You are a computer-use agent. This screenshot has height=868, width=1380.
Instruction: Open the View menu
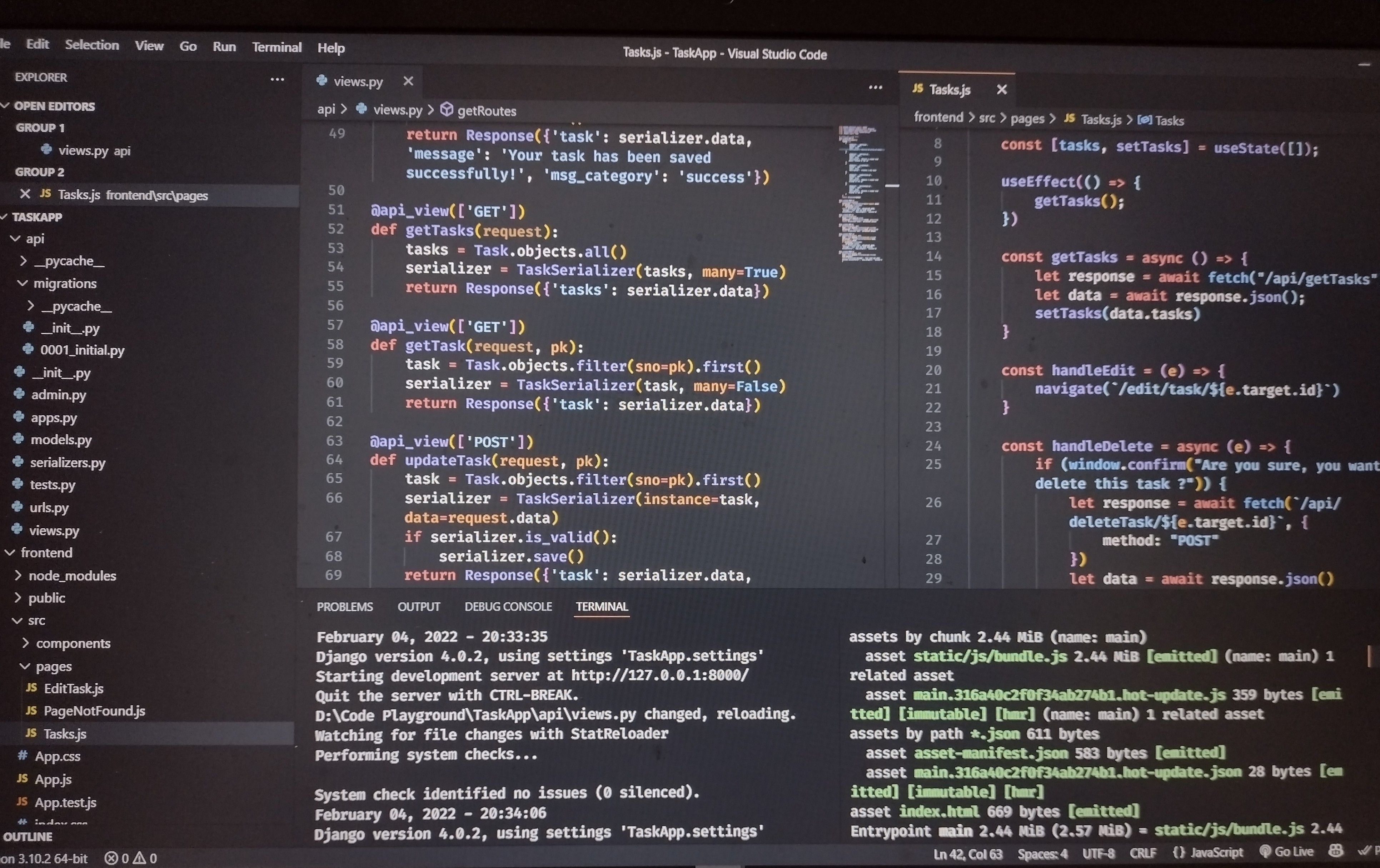[149, 46]
